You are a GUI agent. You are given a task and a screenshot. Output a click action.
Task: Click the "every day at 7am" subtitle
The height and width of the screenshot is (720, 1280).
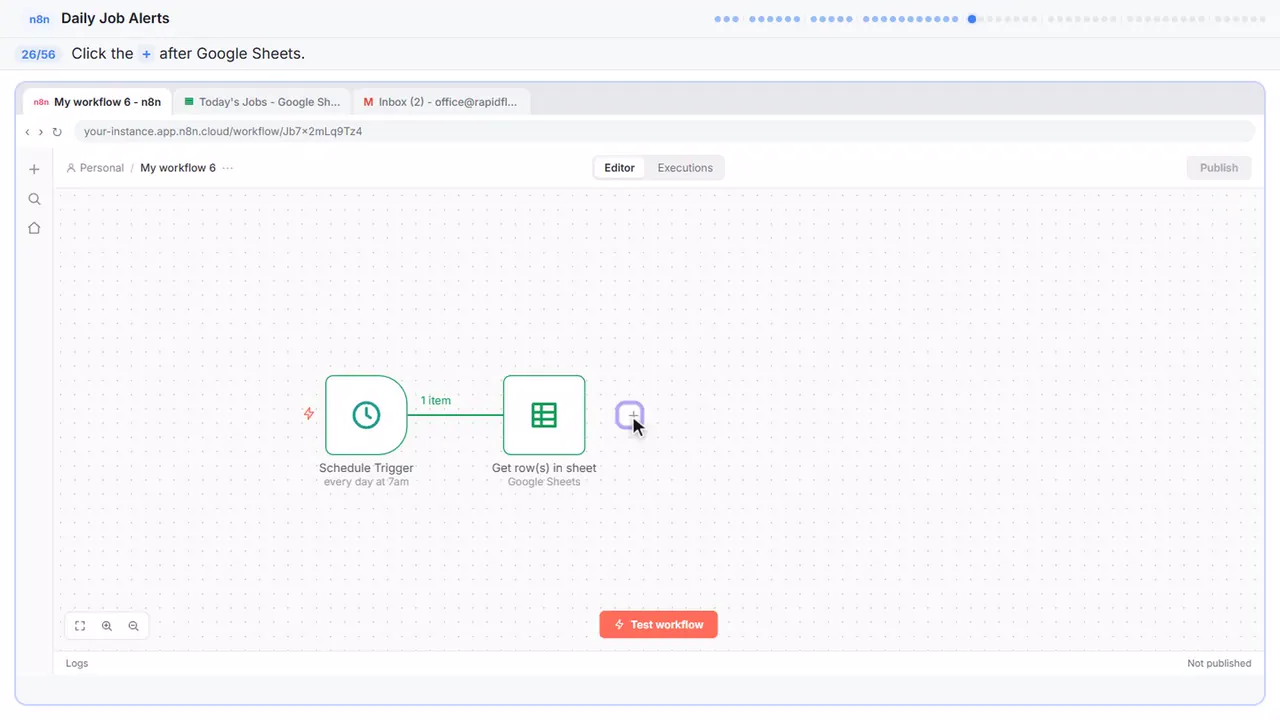click(366, 482)
